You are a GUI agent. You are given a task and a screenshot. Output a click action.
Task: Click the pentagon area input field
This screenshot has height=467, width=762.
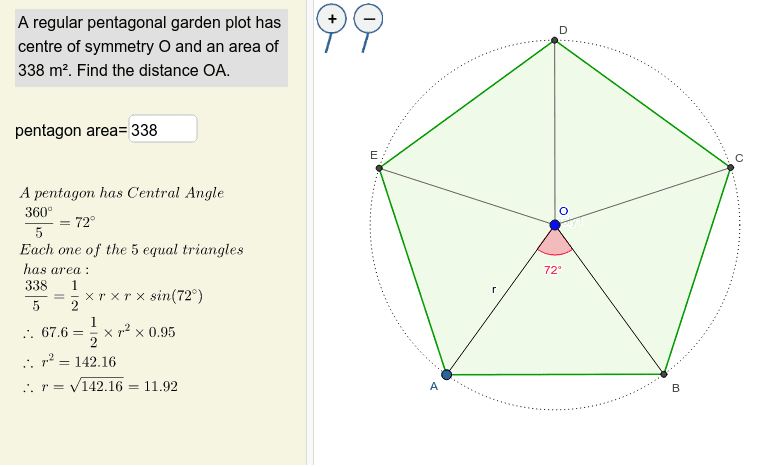(163, 129)
